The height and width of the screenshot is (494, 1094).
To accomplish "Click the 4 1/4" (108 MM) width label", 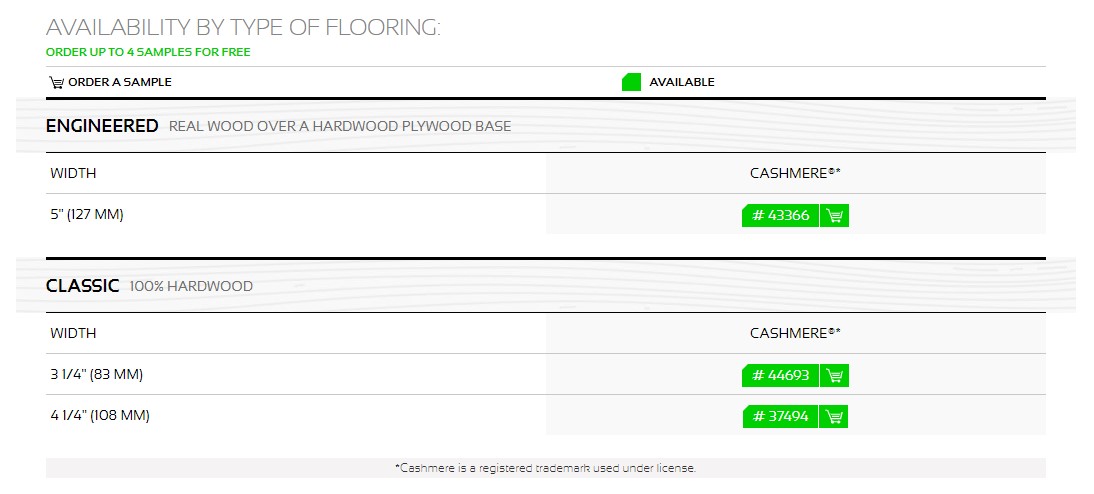I will (100, 416).
